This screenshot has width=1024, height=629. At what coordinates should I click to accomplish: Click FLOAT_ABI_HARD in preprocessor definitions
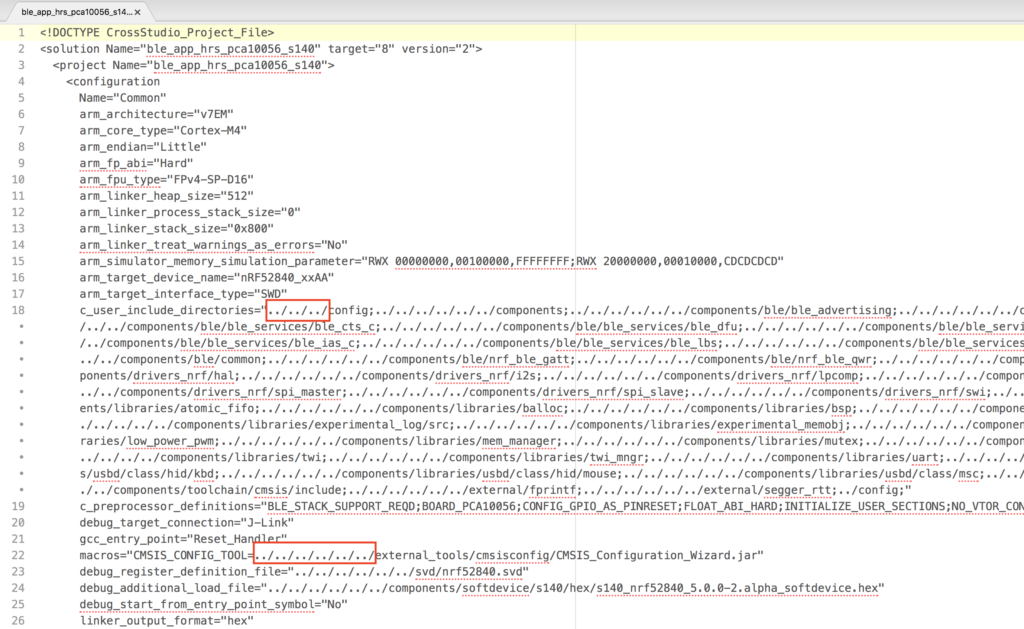[731, 506]
